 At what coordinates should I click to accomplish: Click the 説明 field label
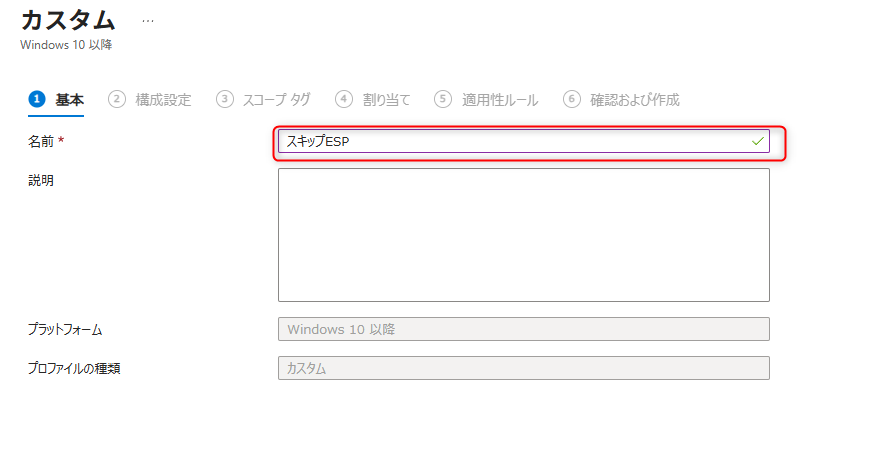coord(41,180)
